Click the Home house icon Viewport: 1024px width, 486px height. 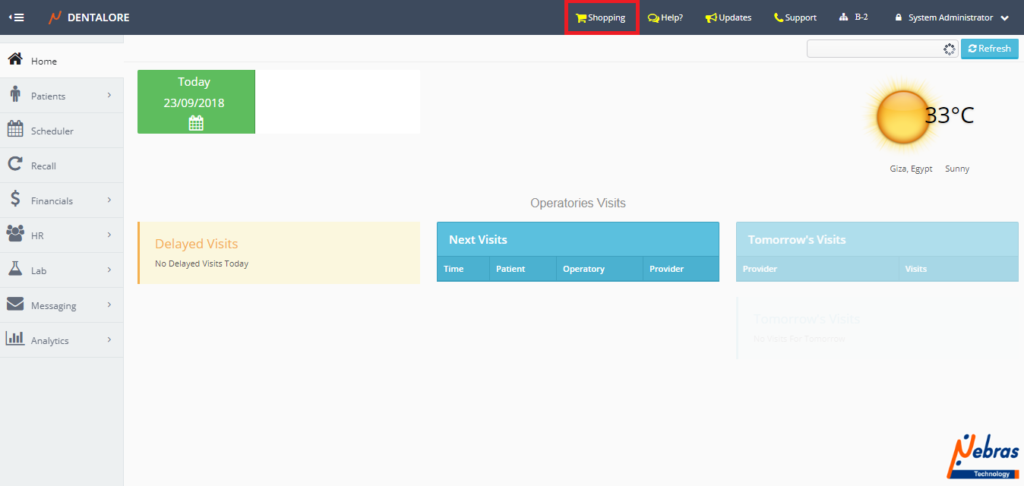coord(15,60)
